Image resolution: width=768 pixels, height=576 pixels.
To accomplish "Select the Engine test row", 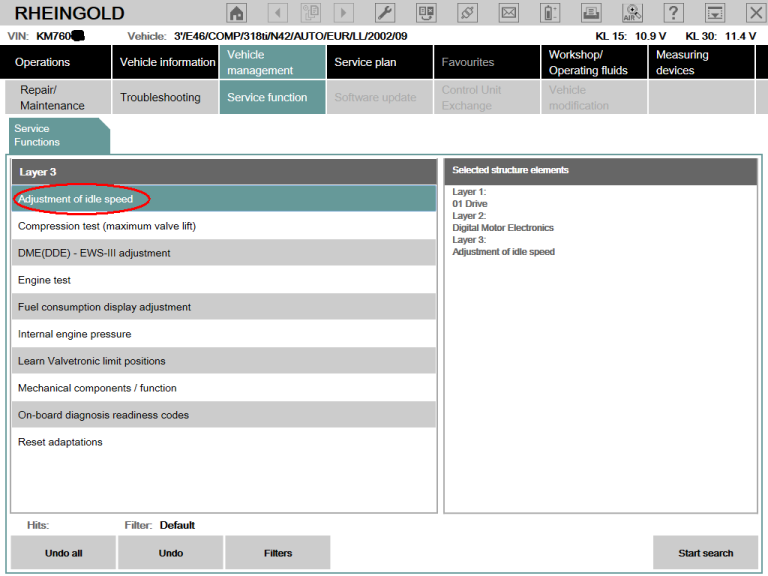I will [x=224, y=280].
